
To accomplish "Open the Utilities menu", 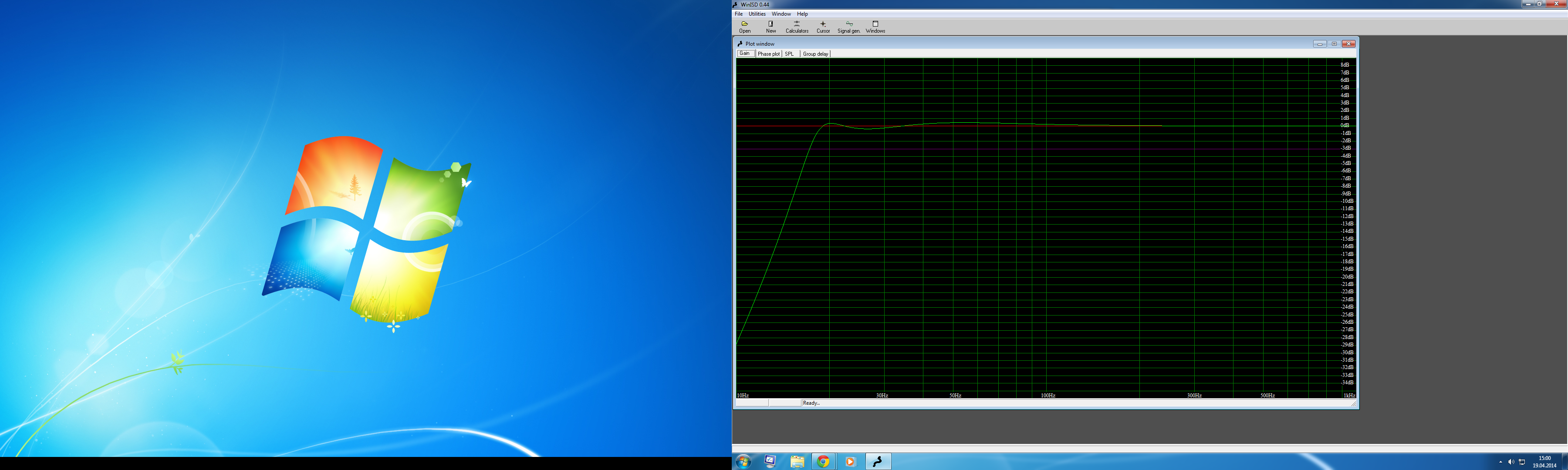I will 757,14.
